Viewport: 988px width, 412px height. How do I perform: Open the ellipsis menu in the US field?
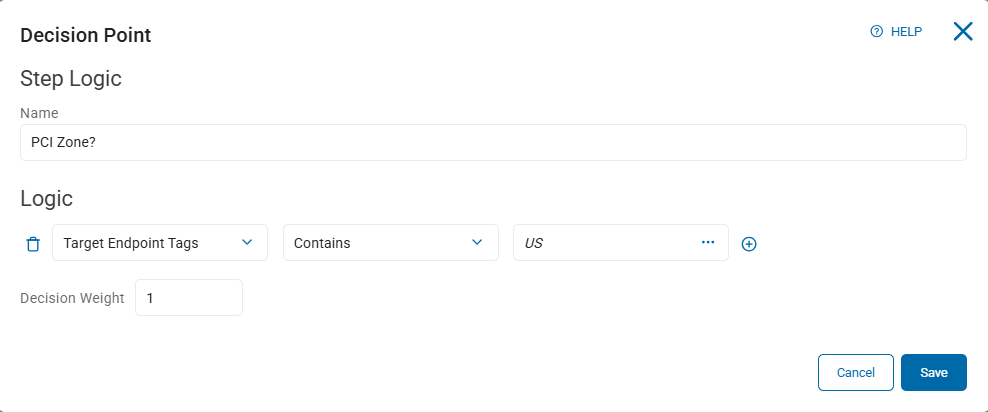pos(708,242)
